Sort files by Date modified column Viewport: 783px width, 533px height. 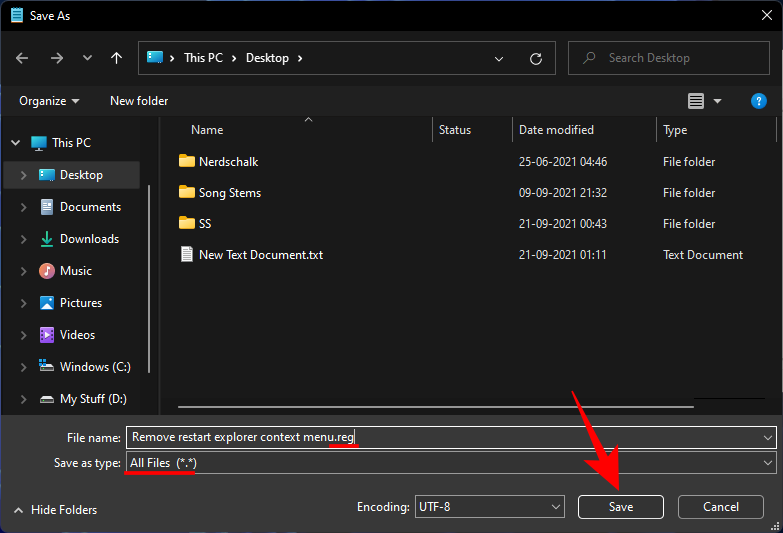556,130
